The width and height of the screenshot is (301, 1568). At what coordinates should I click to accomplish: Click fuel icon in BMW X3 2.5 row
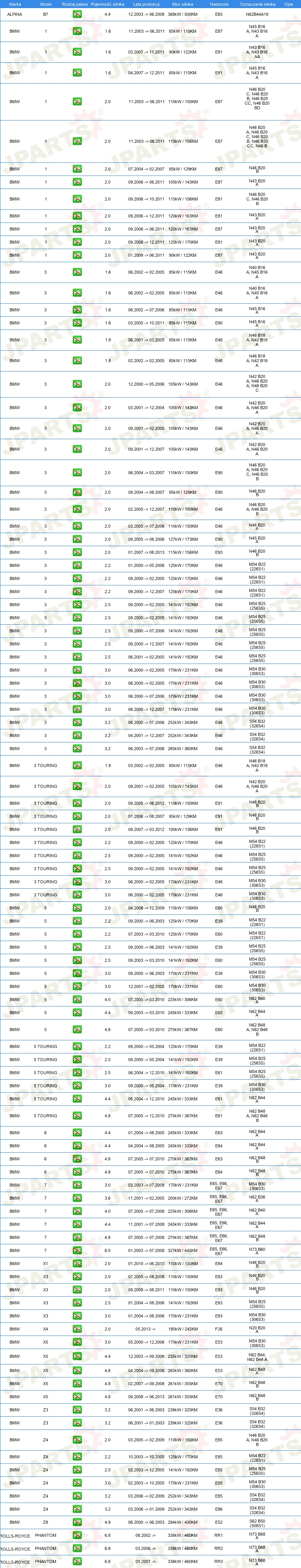(x=77, y=1302)
